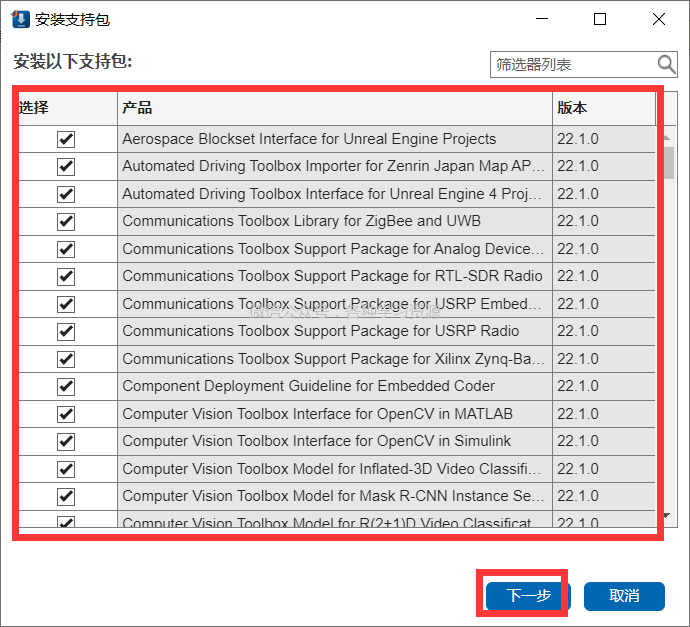Click the search magnifier icon
This screenshot has height=627, width=690.
[x=666, y=65]
